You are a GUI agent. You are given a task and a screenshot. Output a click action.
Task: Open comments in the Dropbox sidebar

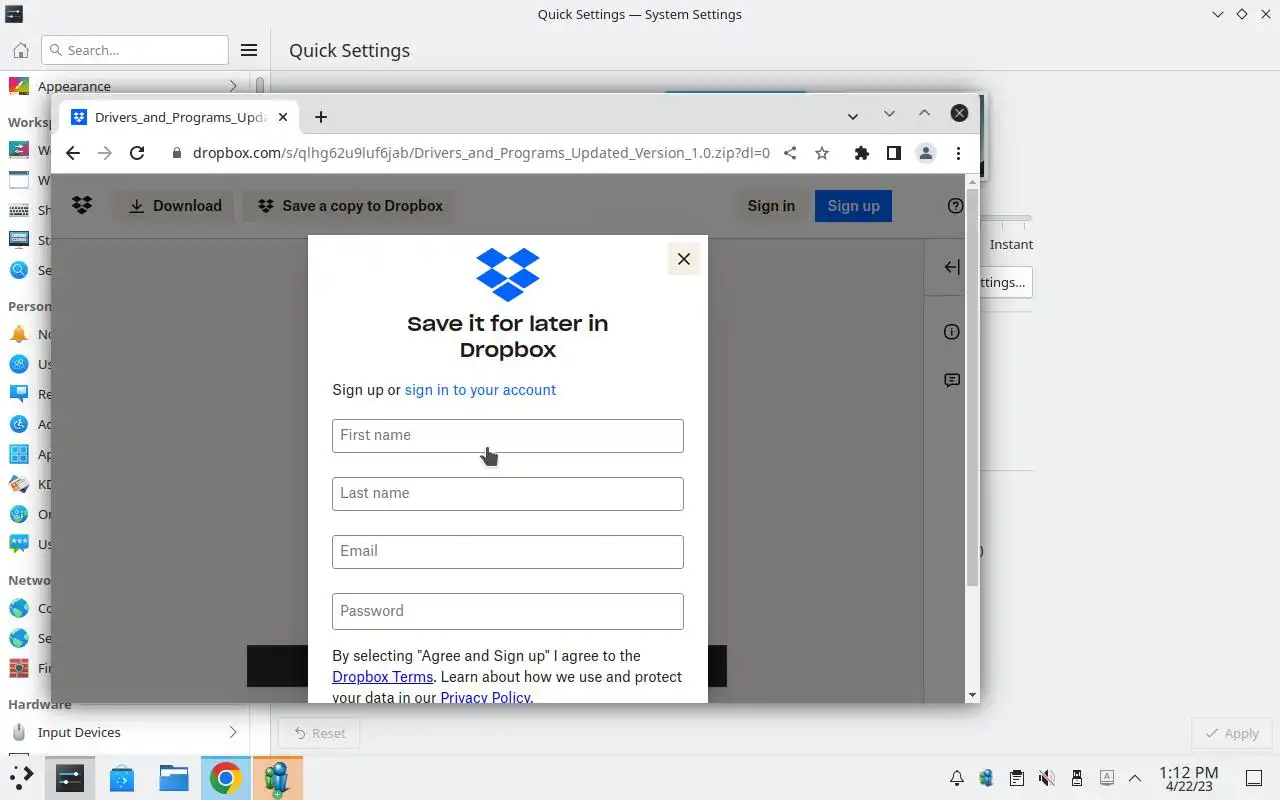952,380
